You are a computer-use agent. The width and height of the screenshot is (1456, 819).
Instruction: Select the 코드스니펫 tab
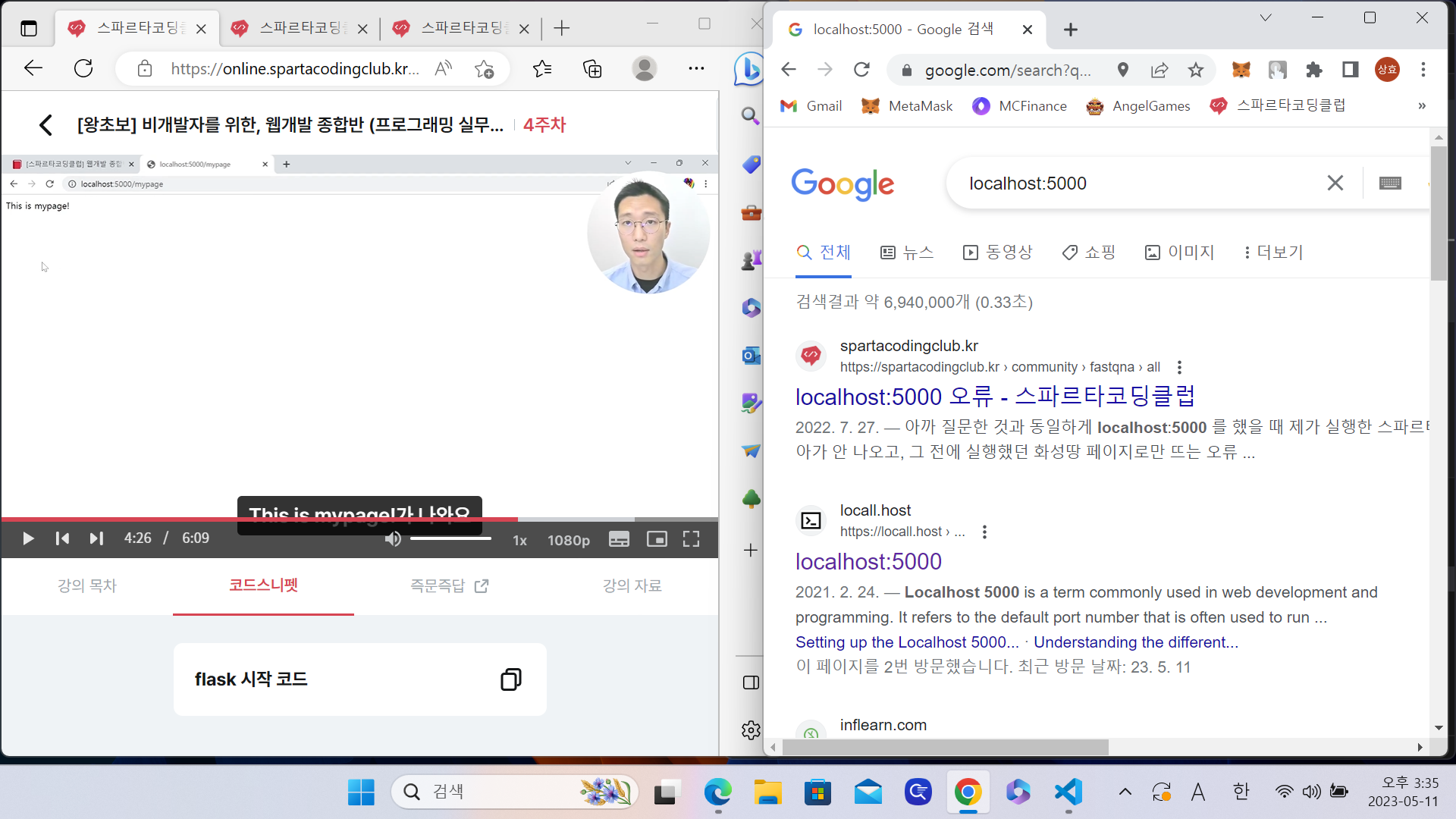(263, 585)
